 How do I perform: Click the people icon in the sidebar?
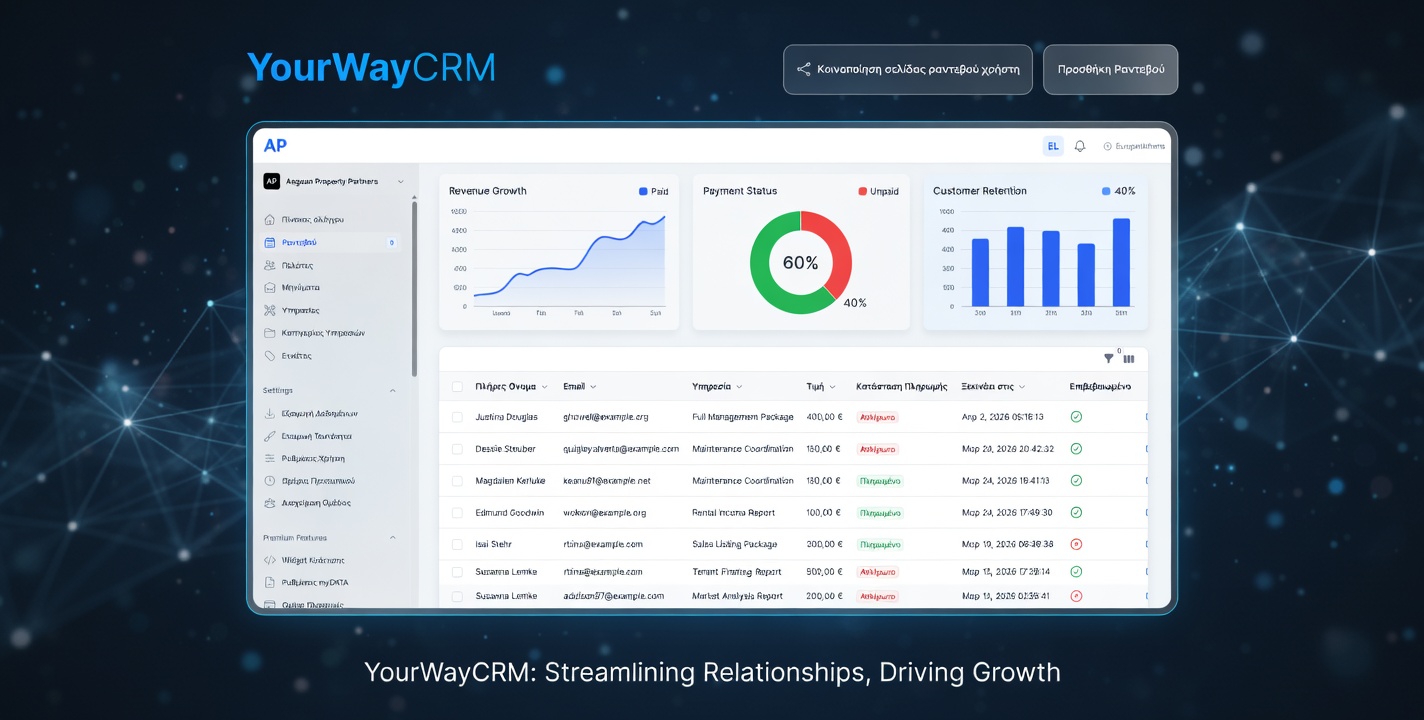pyautogui.click(x=270, y=265)
